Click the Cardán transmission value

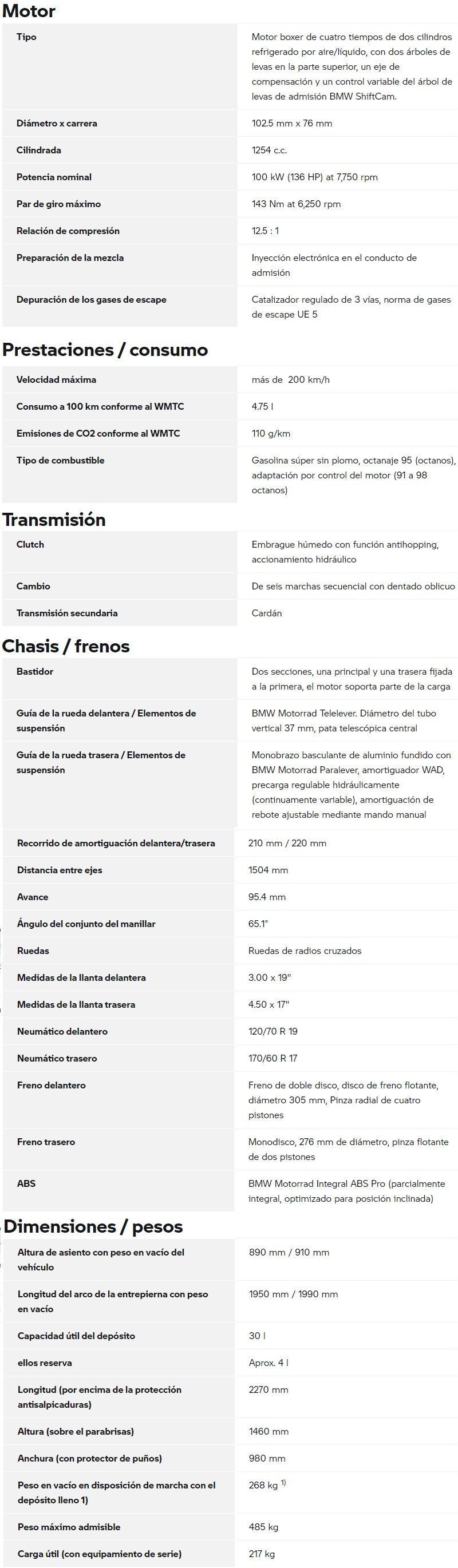[267, 613]
